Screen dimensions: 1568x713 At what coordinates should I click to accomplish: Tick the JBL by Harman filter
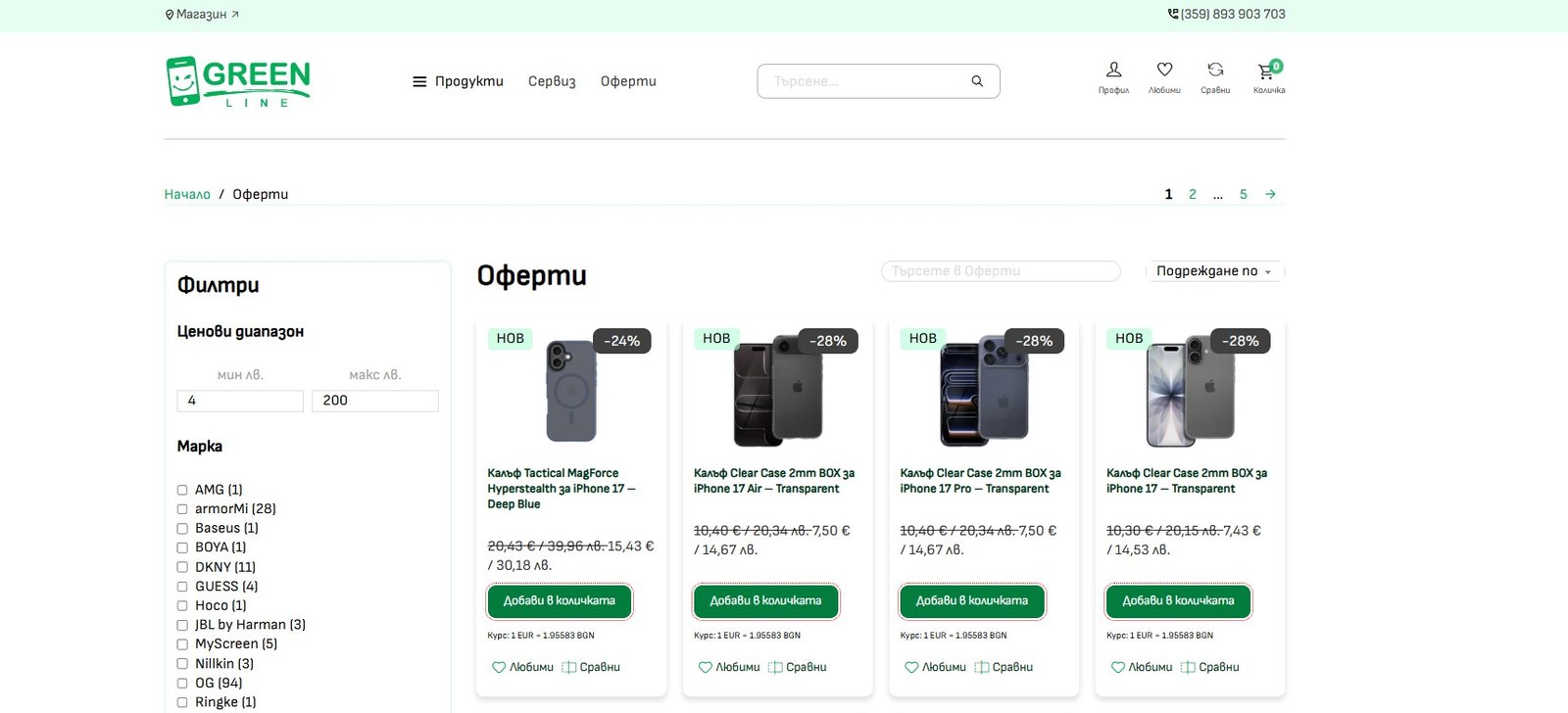point(182,625)
